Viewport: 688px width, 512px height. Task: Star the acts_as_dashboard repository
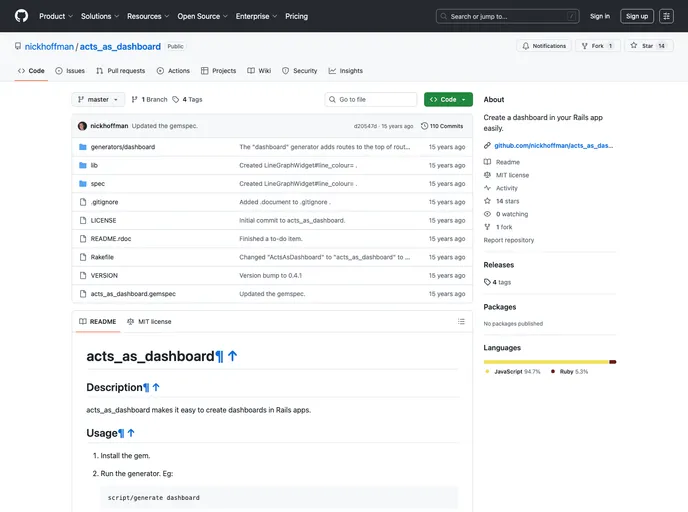649,46
